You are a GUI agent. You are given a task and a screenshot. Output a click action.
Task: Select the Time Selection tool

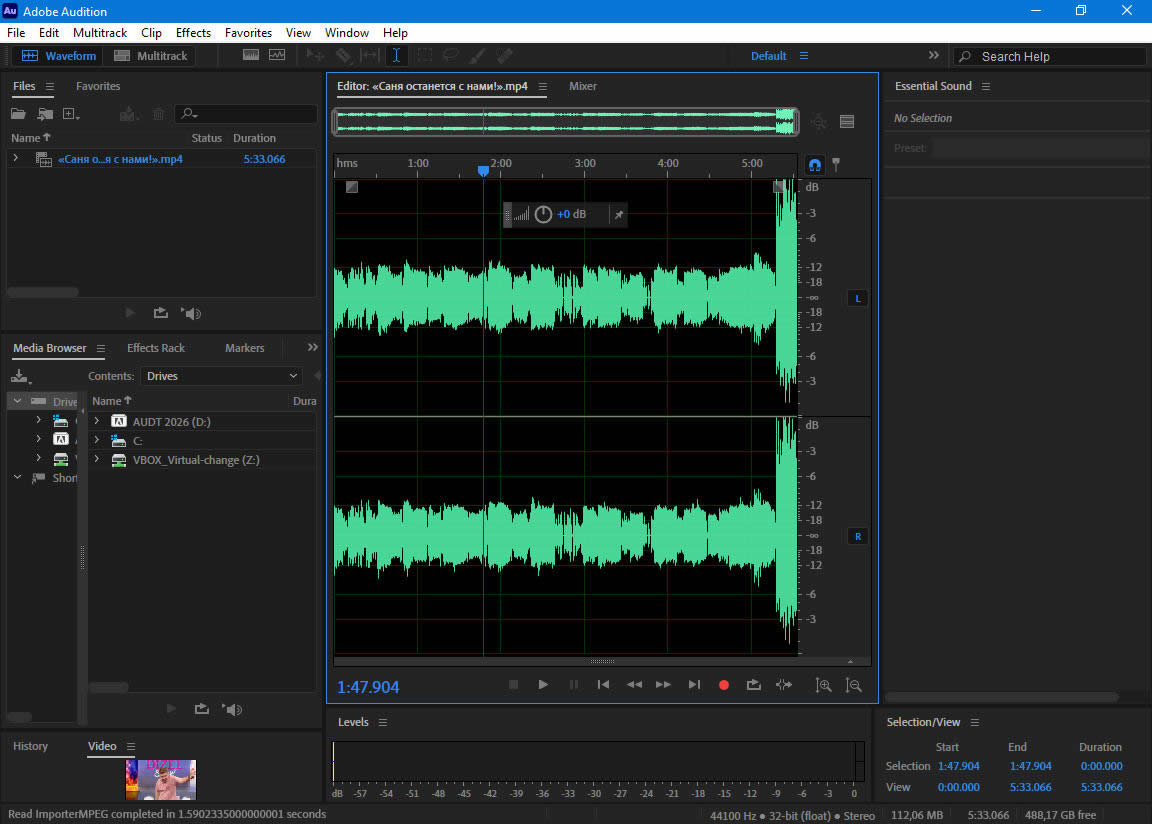coord(396,56)
